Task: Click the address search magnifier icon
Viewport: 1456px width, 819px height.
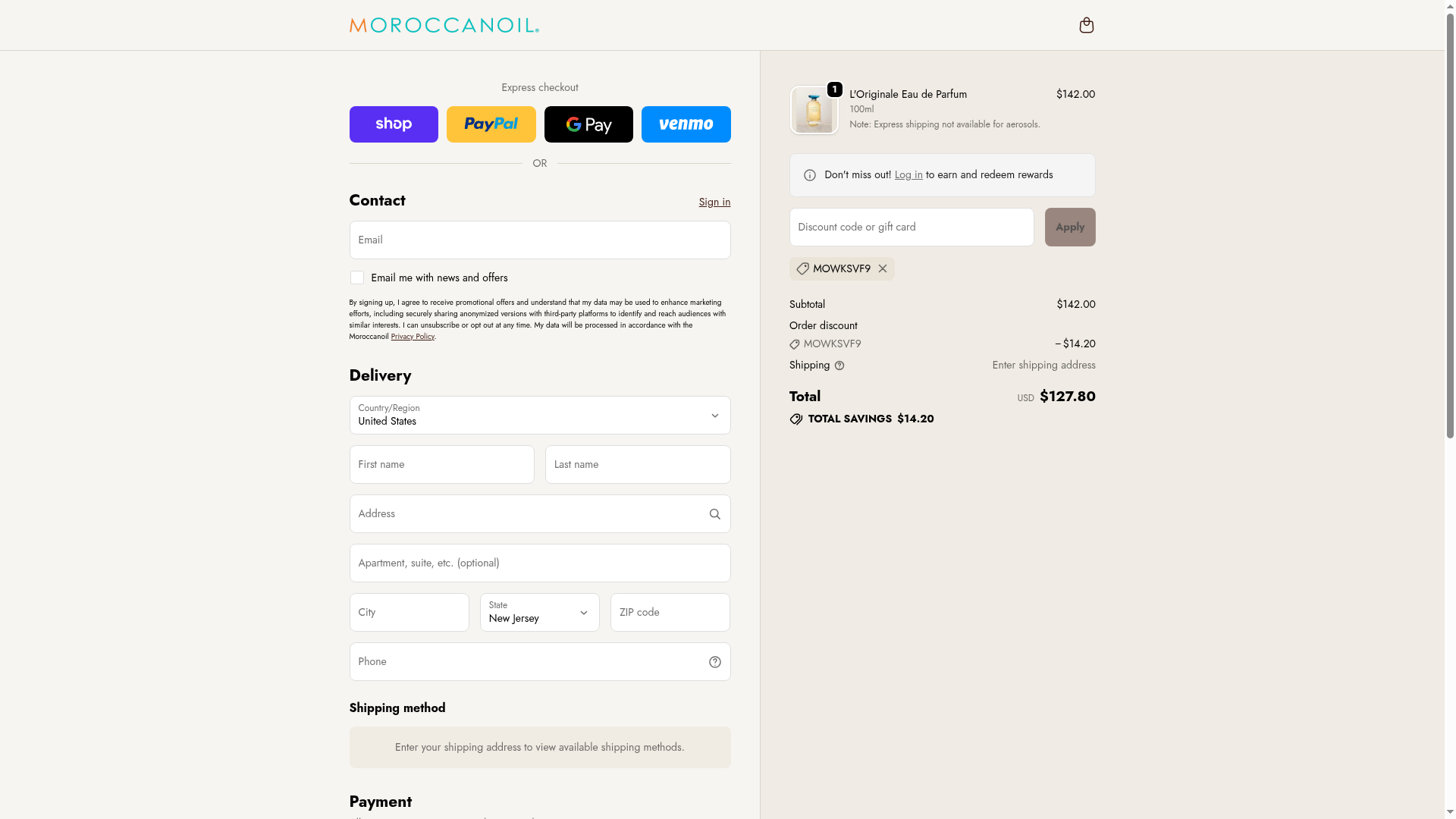Action: 714,514
